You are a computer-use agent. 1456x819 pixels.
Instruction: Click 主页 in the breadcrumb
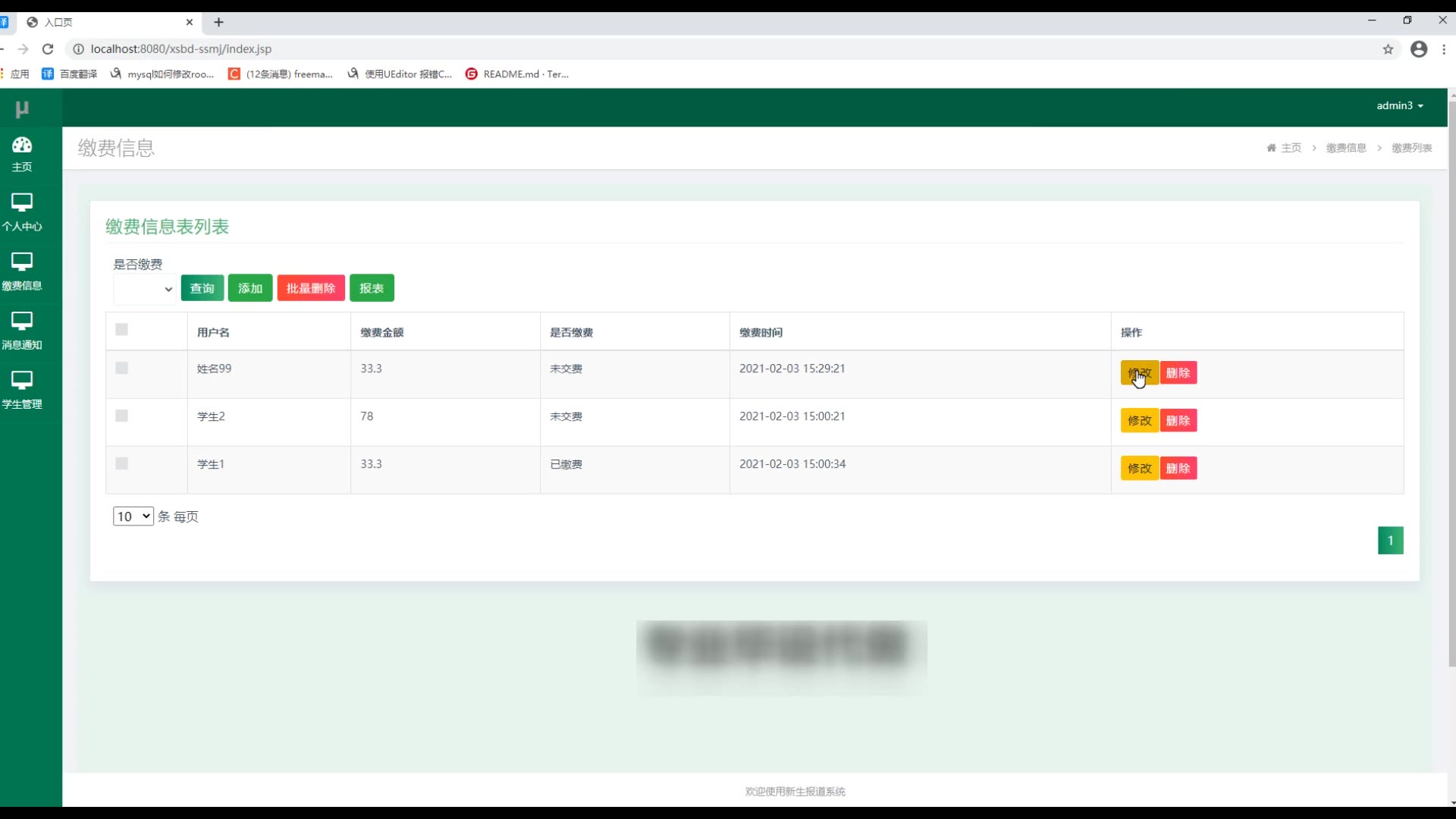coord(1291,148)
